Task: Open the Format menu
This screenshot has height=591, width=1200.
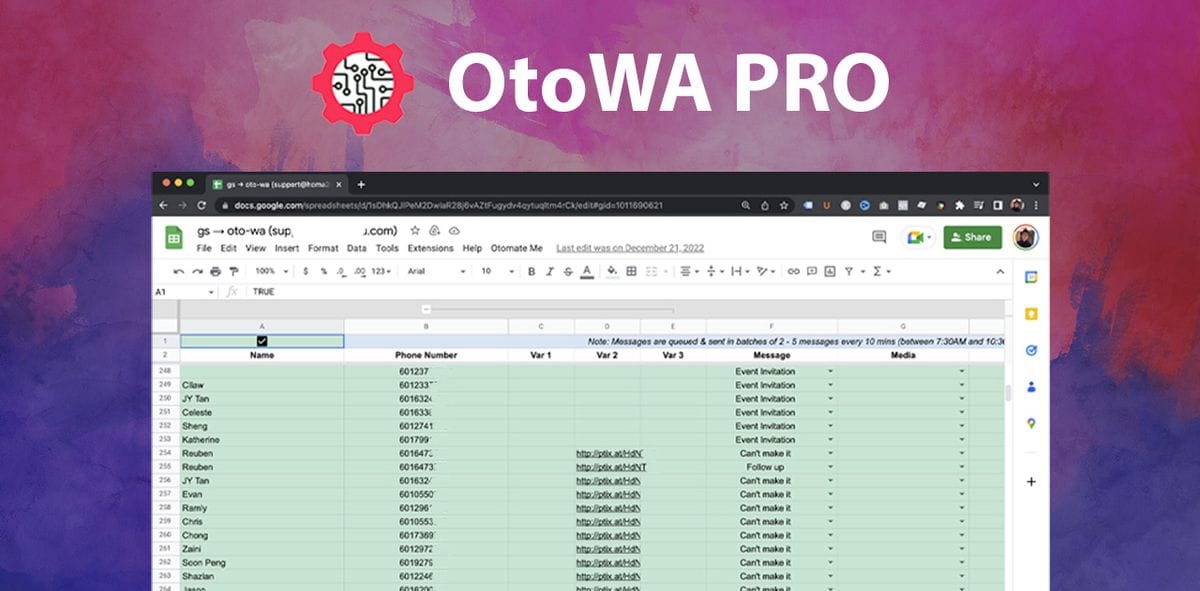Action: tap(323, 248)
